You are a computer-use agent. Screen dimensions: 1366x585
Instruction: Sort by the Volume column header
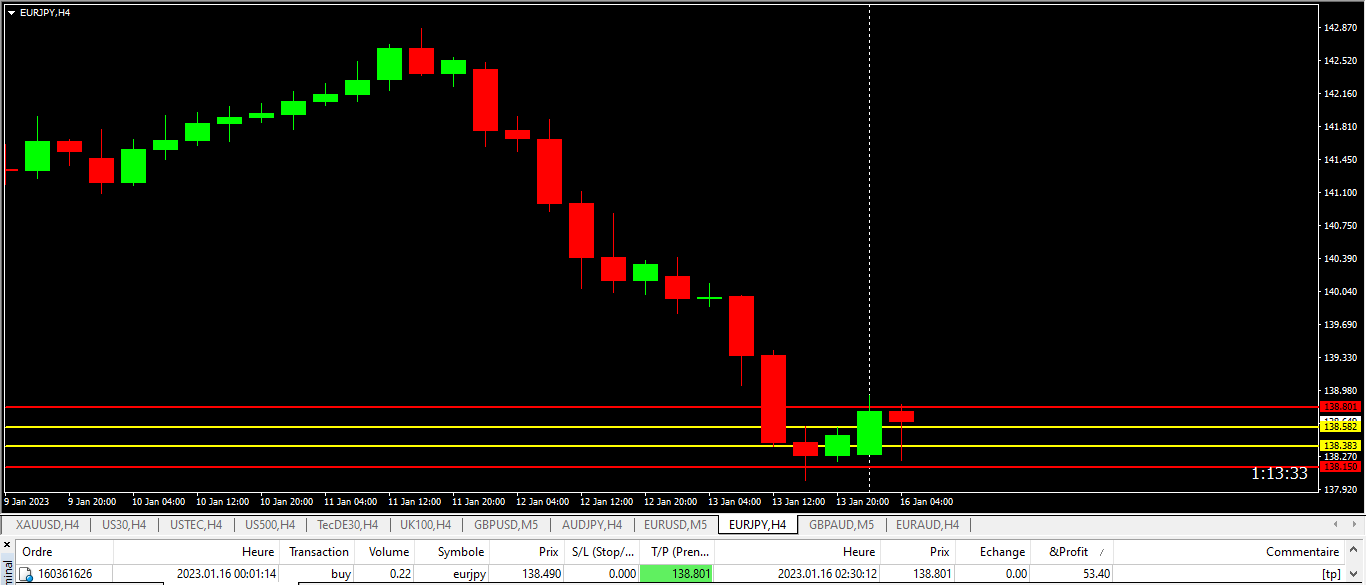[389, 552]
